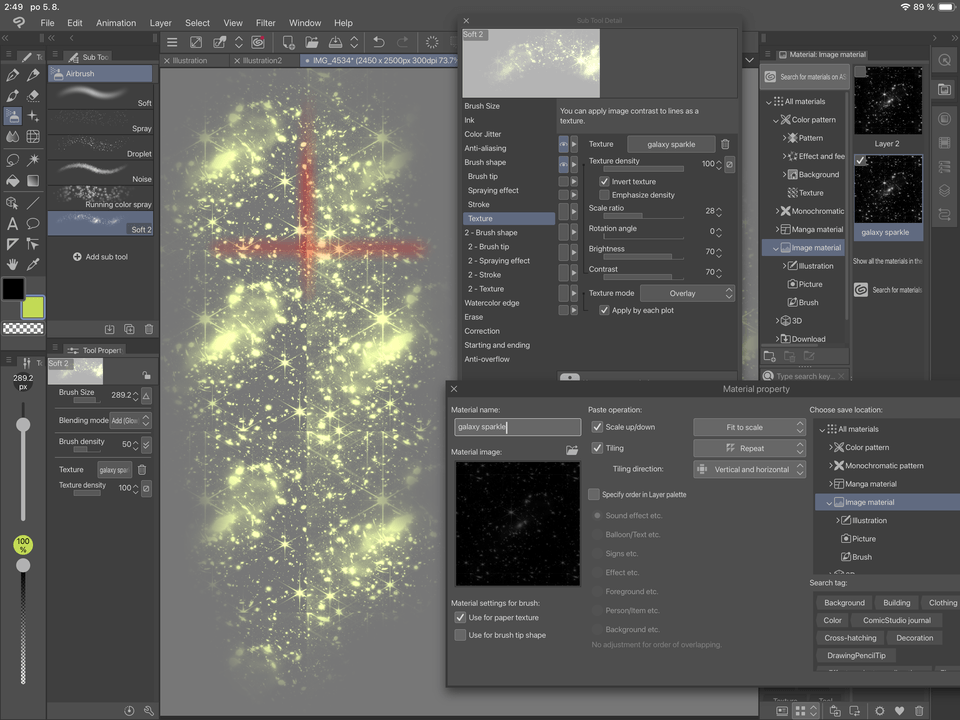960x720 pixels.
Task: Click duplicate sub tool icon
Action: [x=129, y=329]
